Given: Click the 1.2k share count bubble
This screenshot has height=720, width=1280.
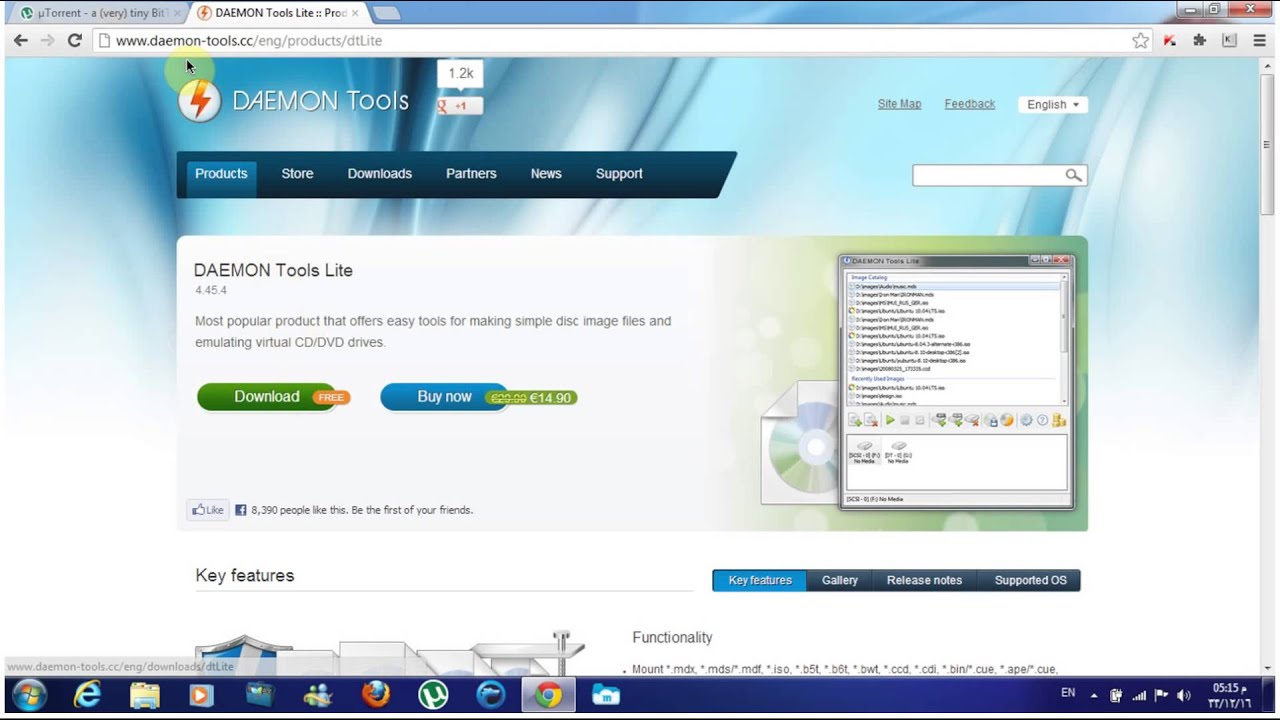Looking at the screenshot, I should click(461, 74).
